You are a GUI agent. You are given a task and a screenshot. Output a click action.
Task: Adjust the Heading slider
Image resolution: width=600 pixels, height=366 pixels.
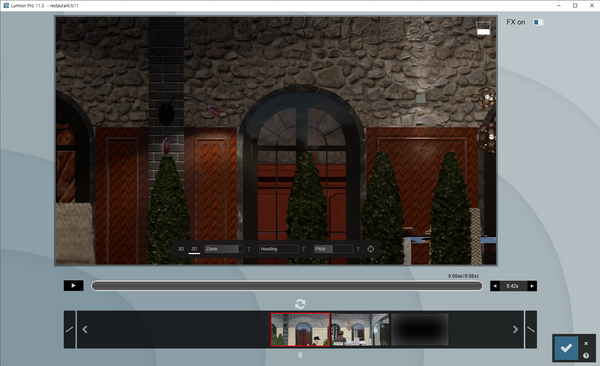pos(279,249)
